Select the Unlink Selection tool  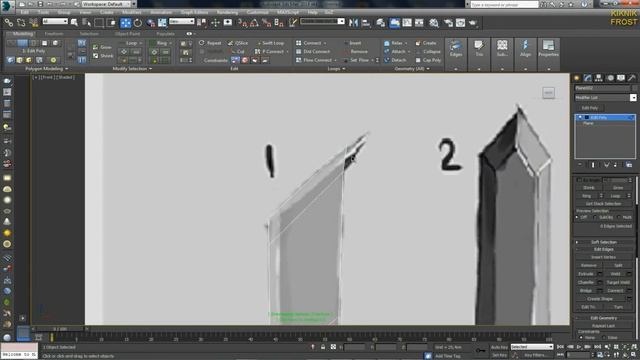coord(21,23)
